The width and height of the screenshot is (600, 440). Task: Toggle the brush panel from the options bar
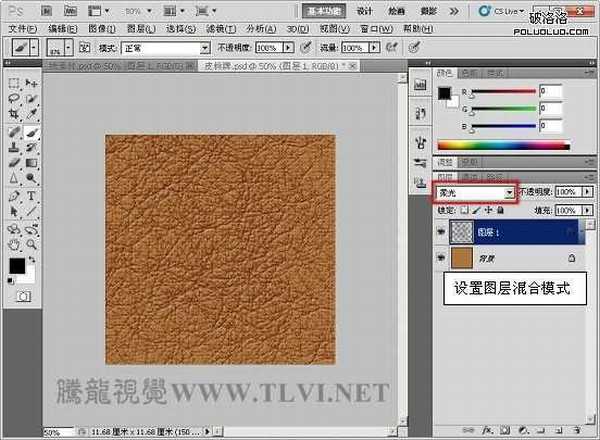[84, 47]
